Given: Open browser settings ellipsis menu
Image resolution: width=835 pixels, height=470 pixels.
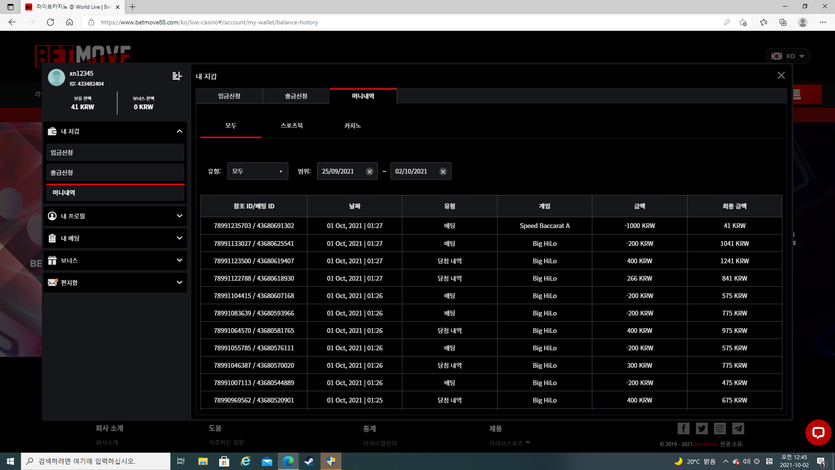Looking at the screenshot, I should tap(823, 22).
